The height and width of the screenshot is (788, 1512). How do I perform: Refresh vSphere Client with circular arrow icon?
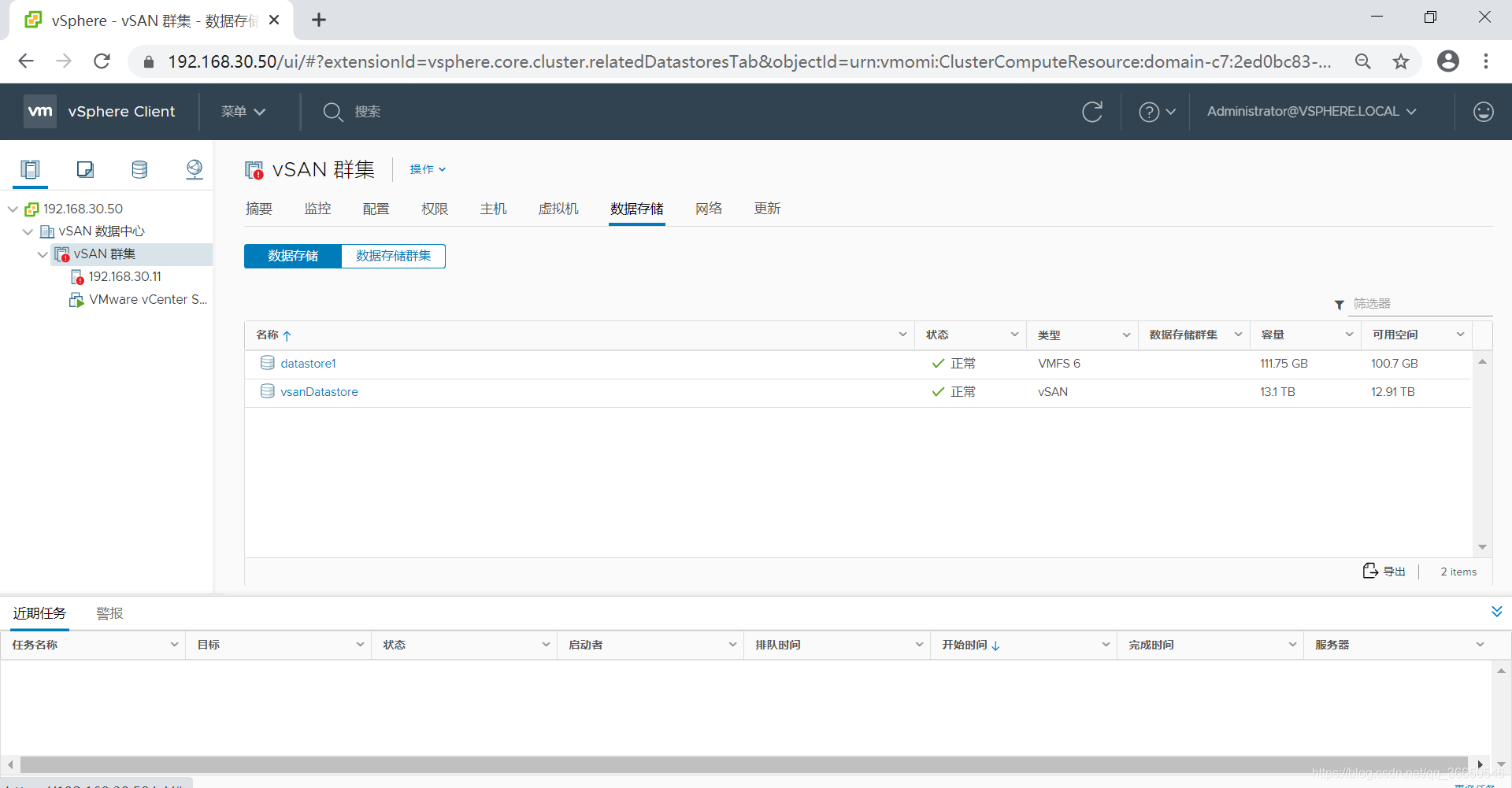(1092, 112)
